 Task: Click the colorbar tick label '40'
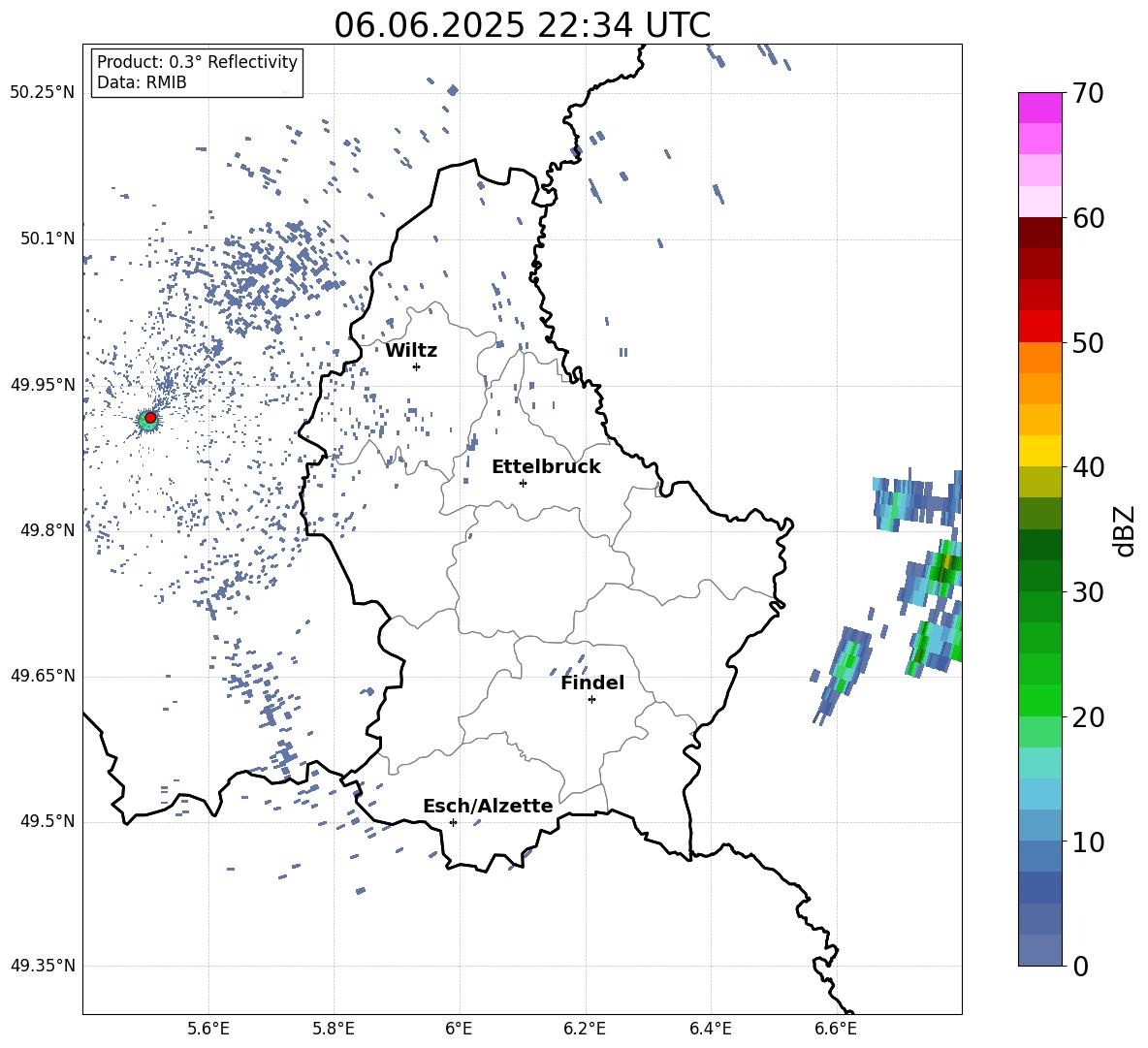(1088, 467)
